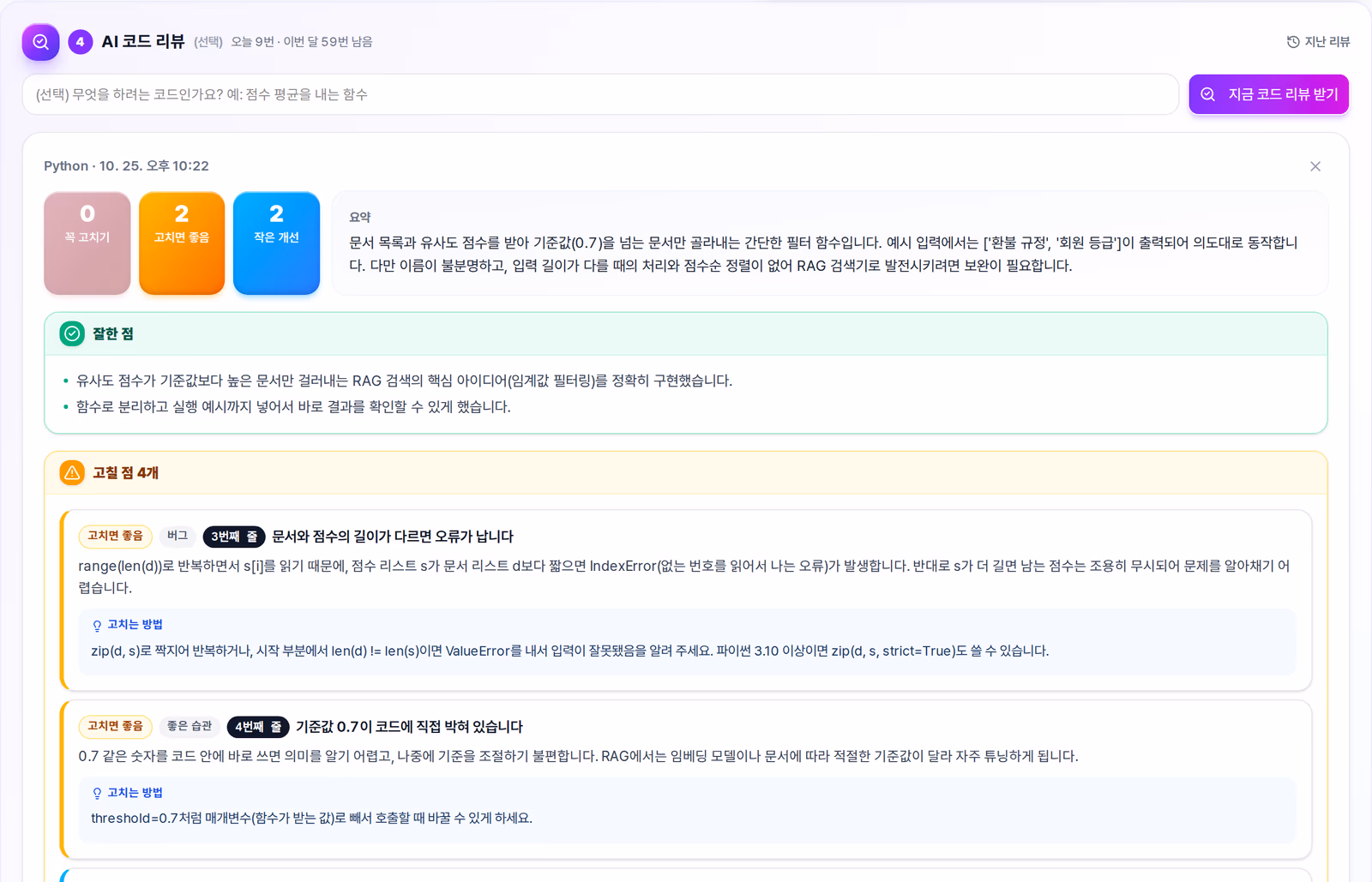Image resolution: width=1372 pixels, height=882 pixels.
Task: Click the explanation starting 0.7 같은 숫자를 코드 안에
Action: pos(579,756)
